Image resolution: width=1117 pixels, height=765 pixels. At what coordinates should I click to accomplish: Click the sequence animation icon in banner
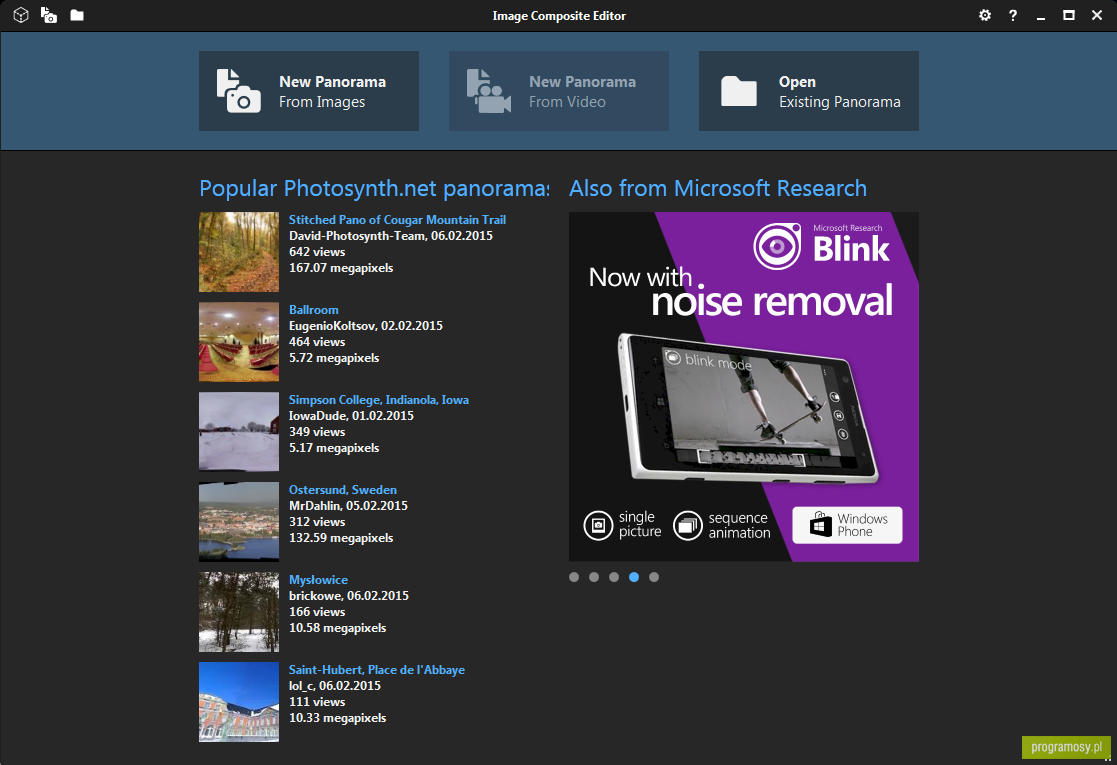(x=688, y=526)
